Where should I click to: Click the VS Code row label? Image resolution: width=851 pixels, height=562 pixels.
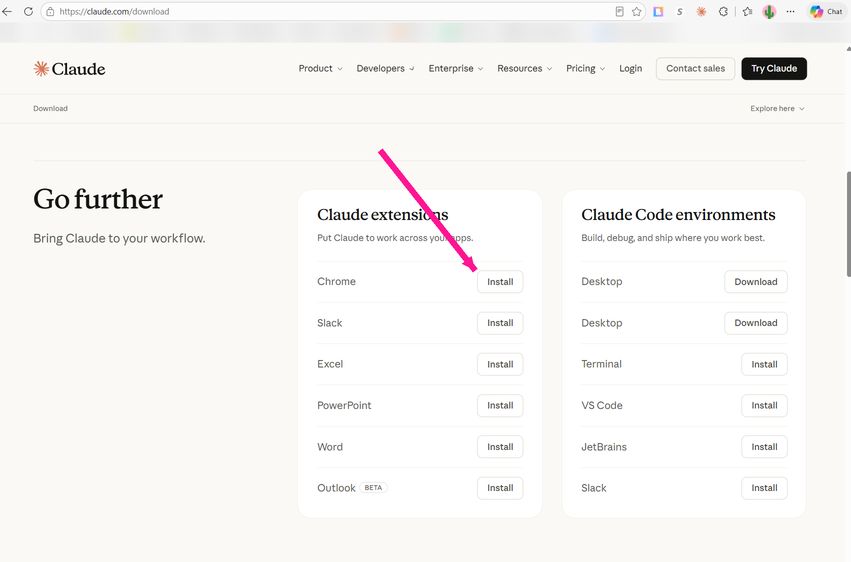[602, 405]
